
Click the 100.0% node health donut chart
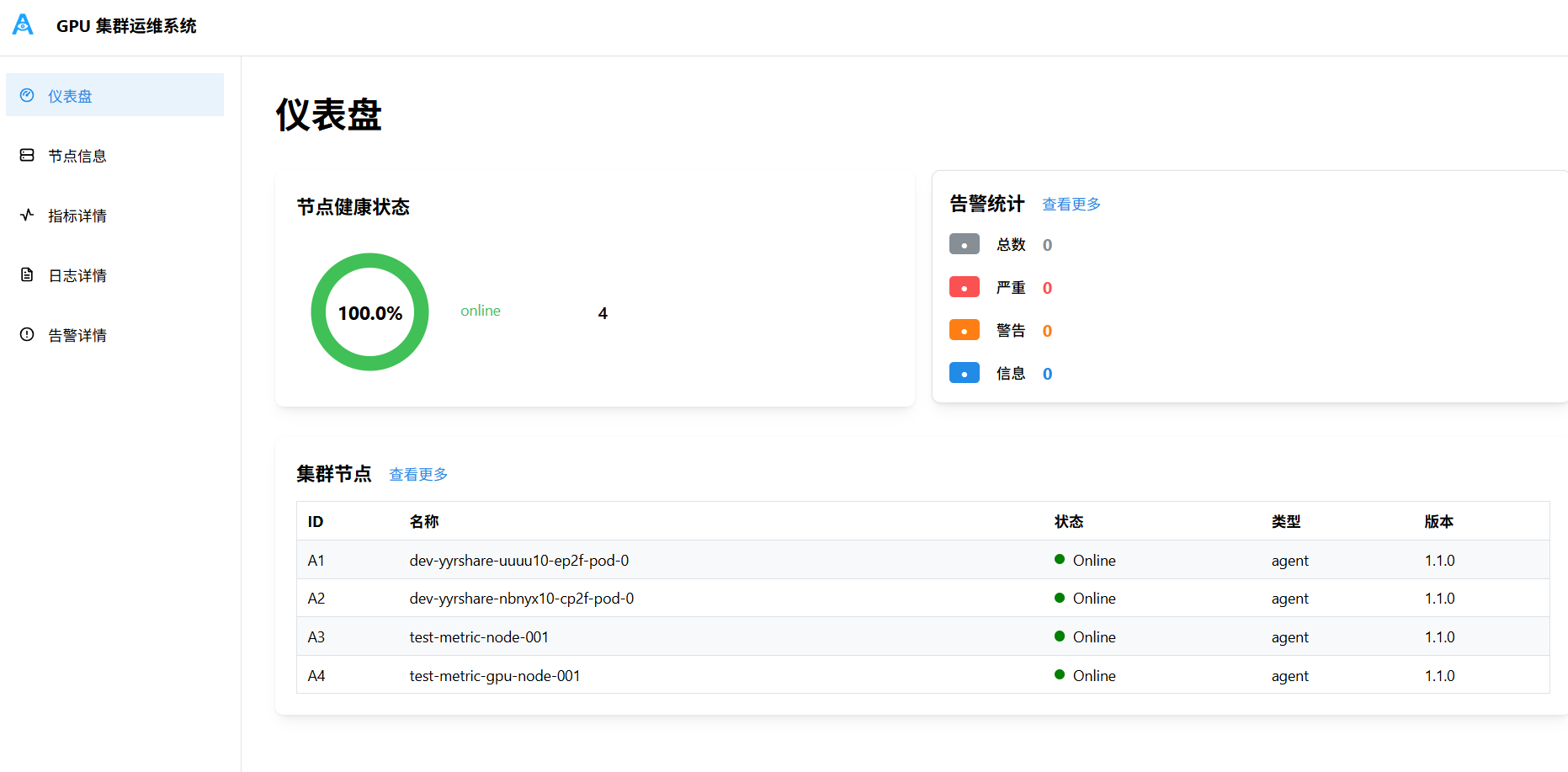click(x=370, y=312)
